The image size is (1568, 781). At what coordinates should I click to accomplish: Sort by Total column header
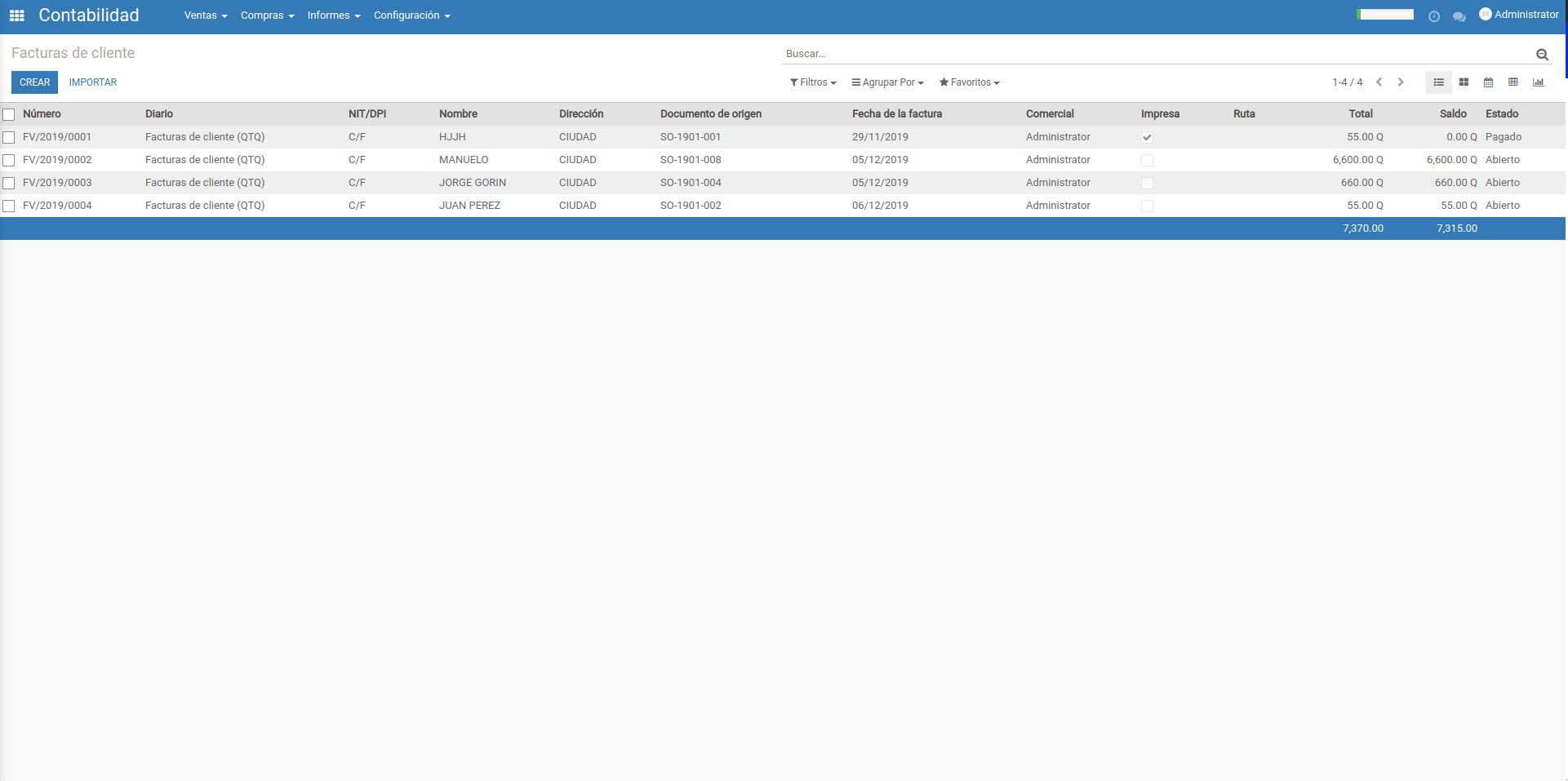(x=1360, y=114)
